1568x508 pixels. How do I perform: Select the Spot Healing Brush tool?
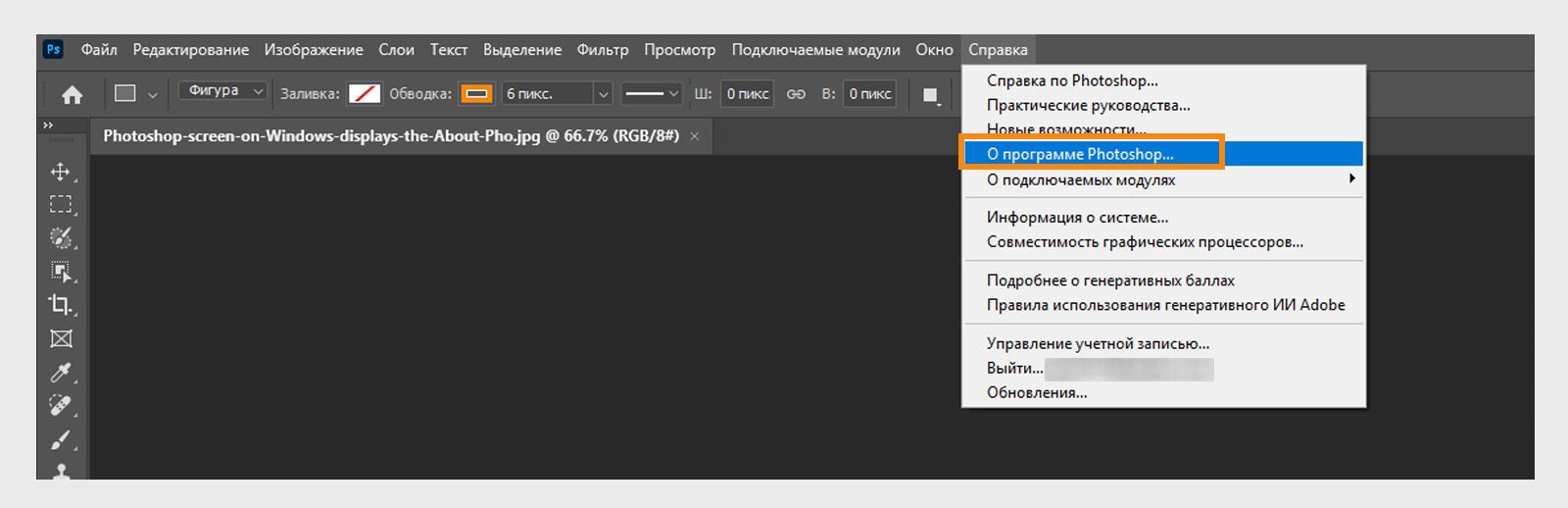point(61,406)
